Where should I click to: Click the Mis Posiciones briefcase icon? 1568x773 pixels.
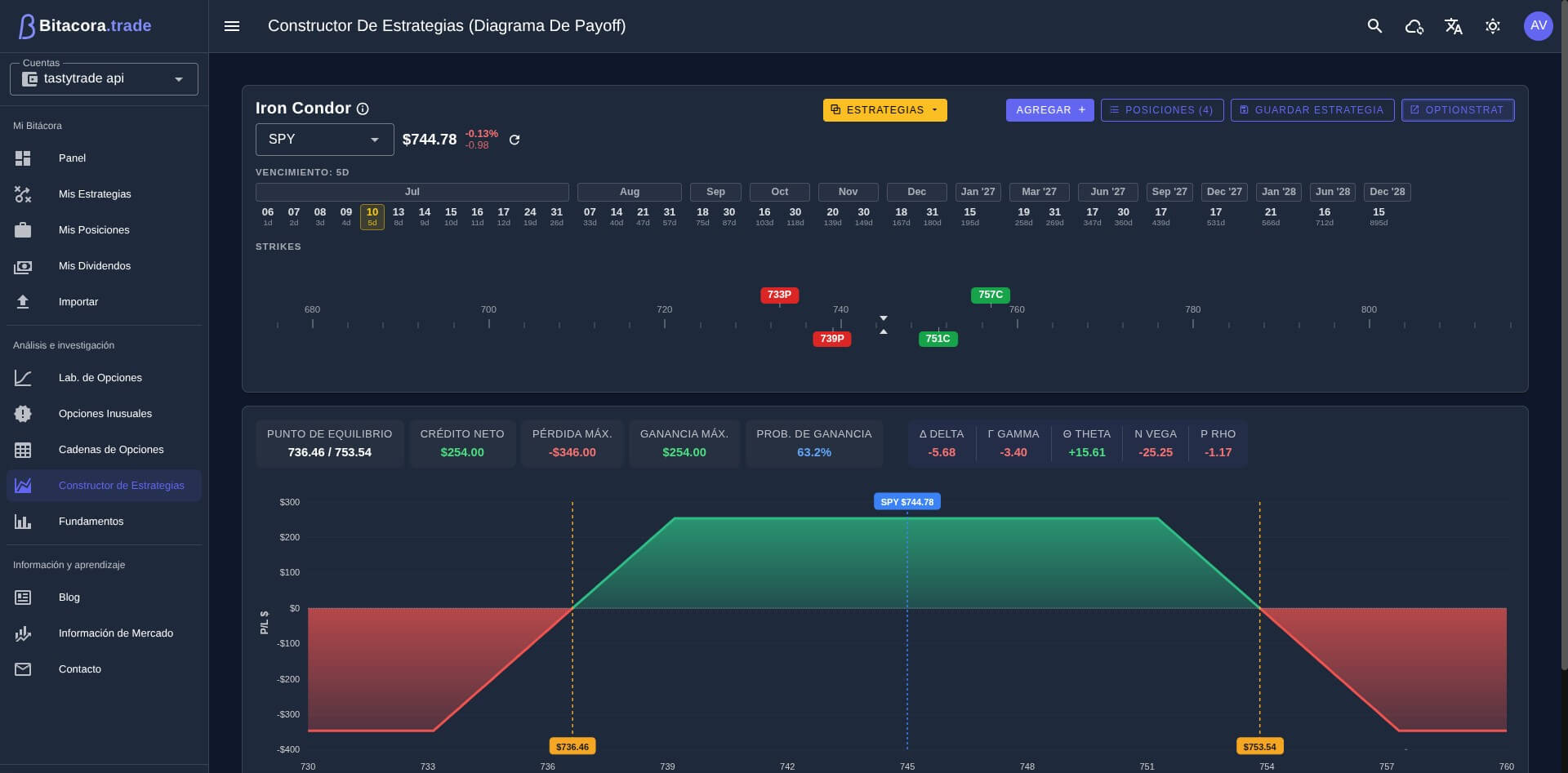[23, 230]
